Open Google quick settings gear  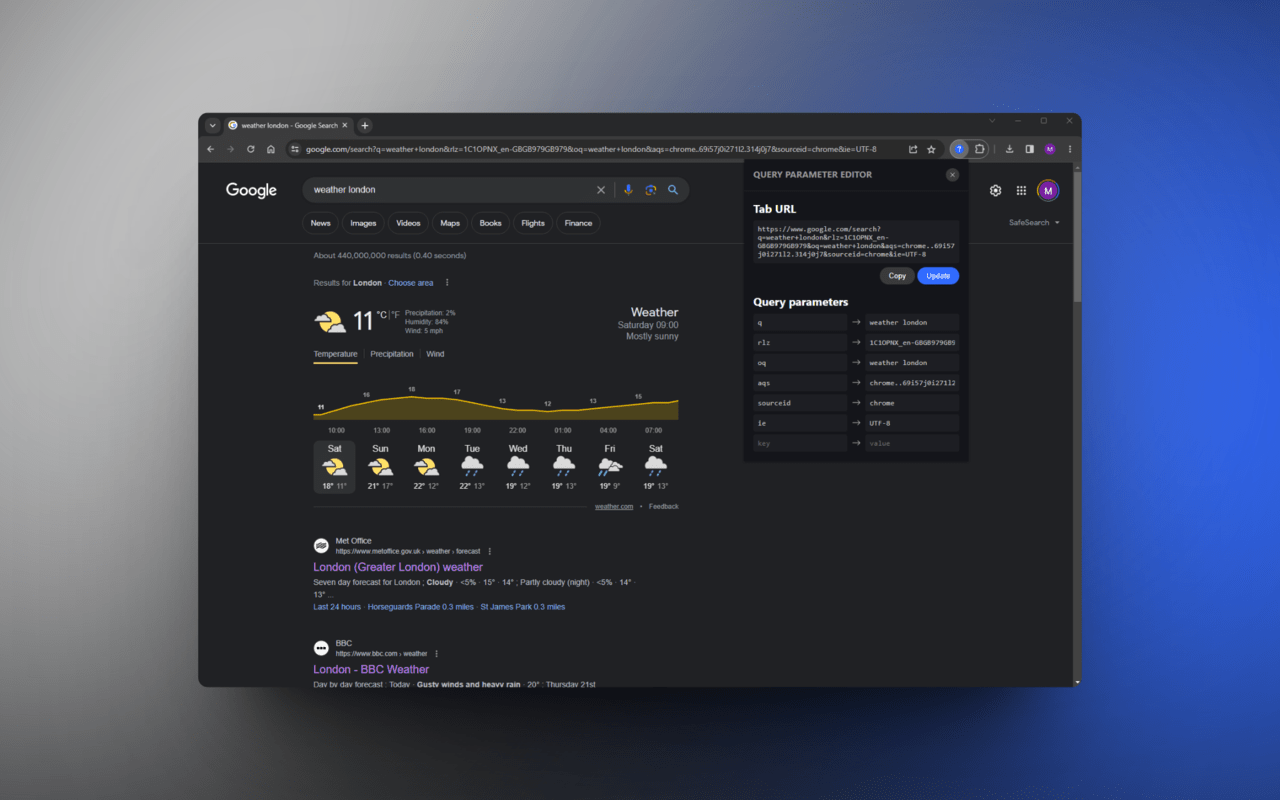(995, 190)
